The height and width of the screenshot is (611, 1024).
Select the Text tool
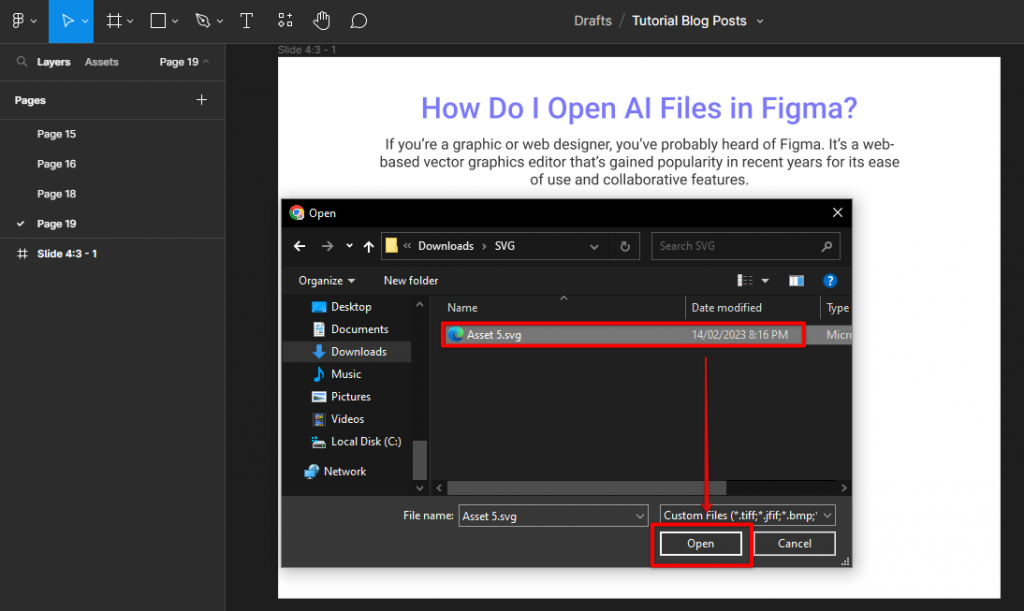click(246, 21)
